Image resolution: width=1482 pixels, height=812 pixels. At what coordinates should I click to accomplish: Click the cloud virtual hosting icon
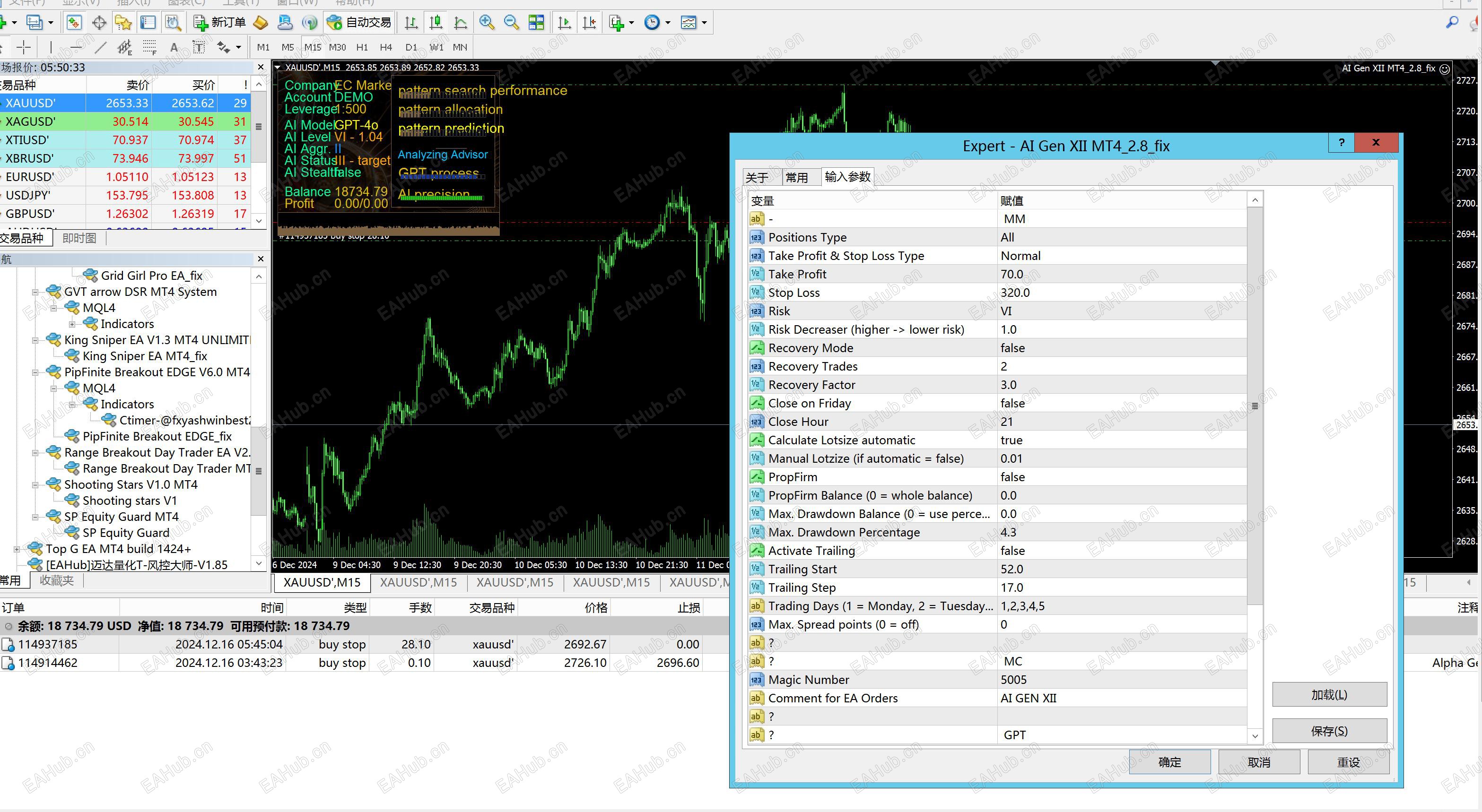pos(285,22)
